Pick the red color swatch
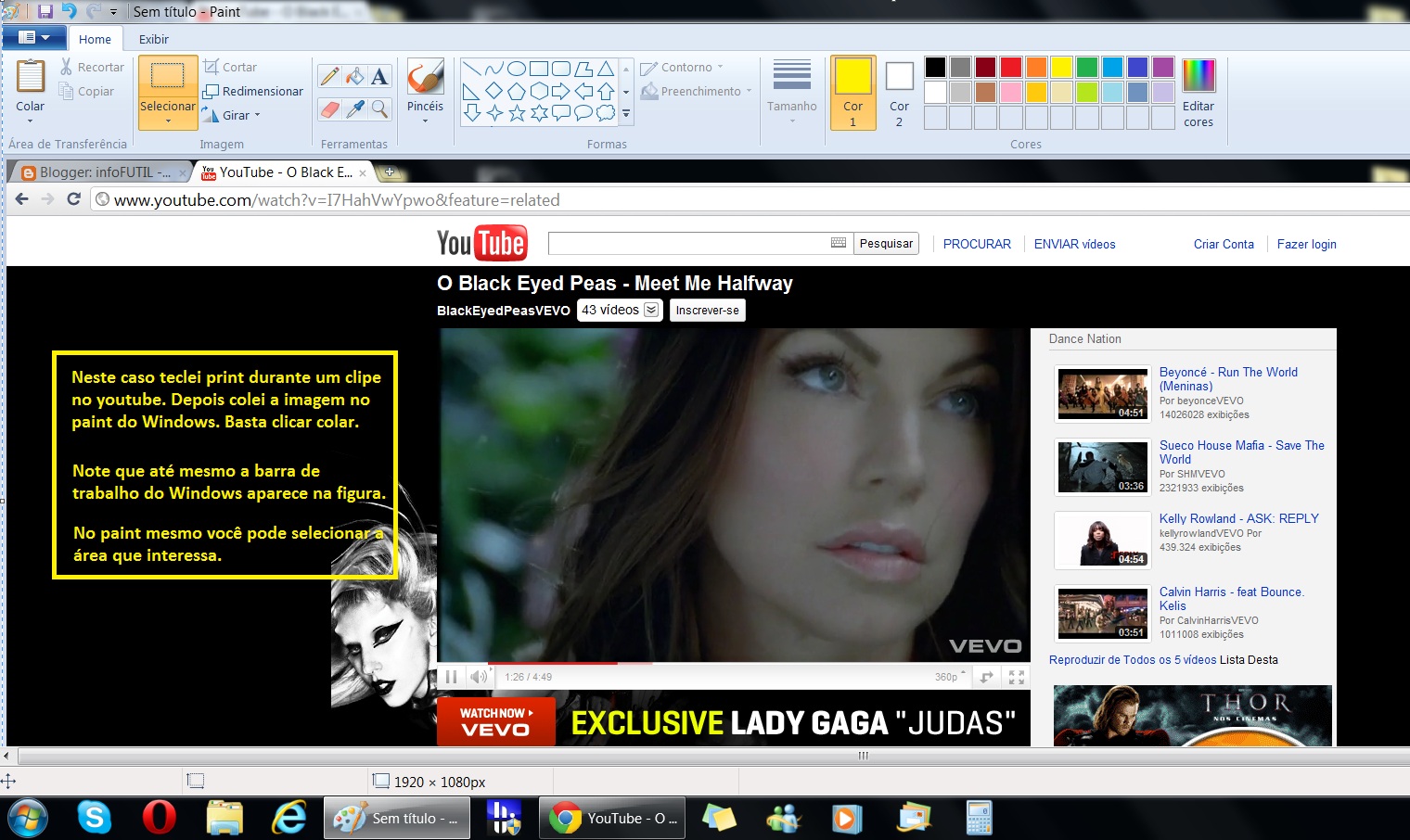The width and height of the screenshot is (1410, 840). (x=1011, y=67)
